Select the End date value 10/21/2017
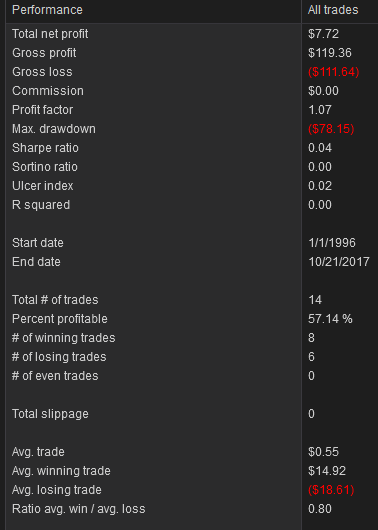378x530 pixels. (x=339, y=262)
